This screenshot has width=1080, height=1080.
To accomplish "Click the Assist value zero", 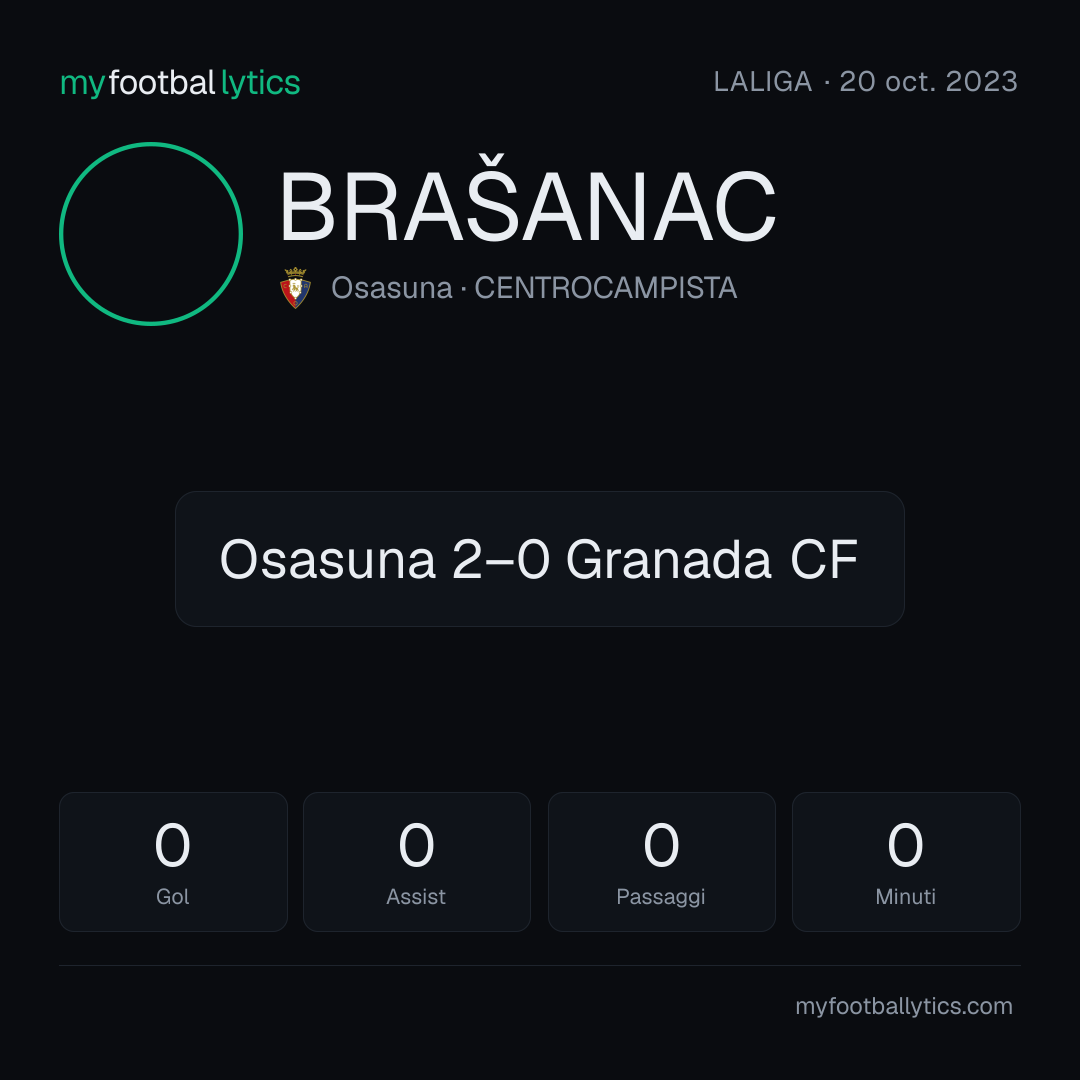I will [x=416, y=844].
